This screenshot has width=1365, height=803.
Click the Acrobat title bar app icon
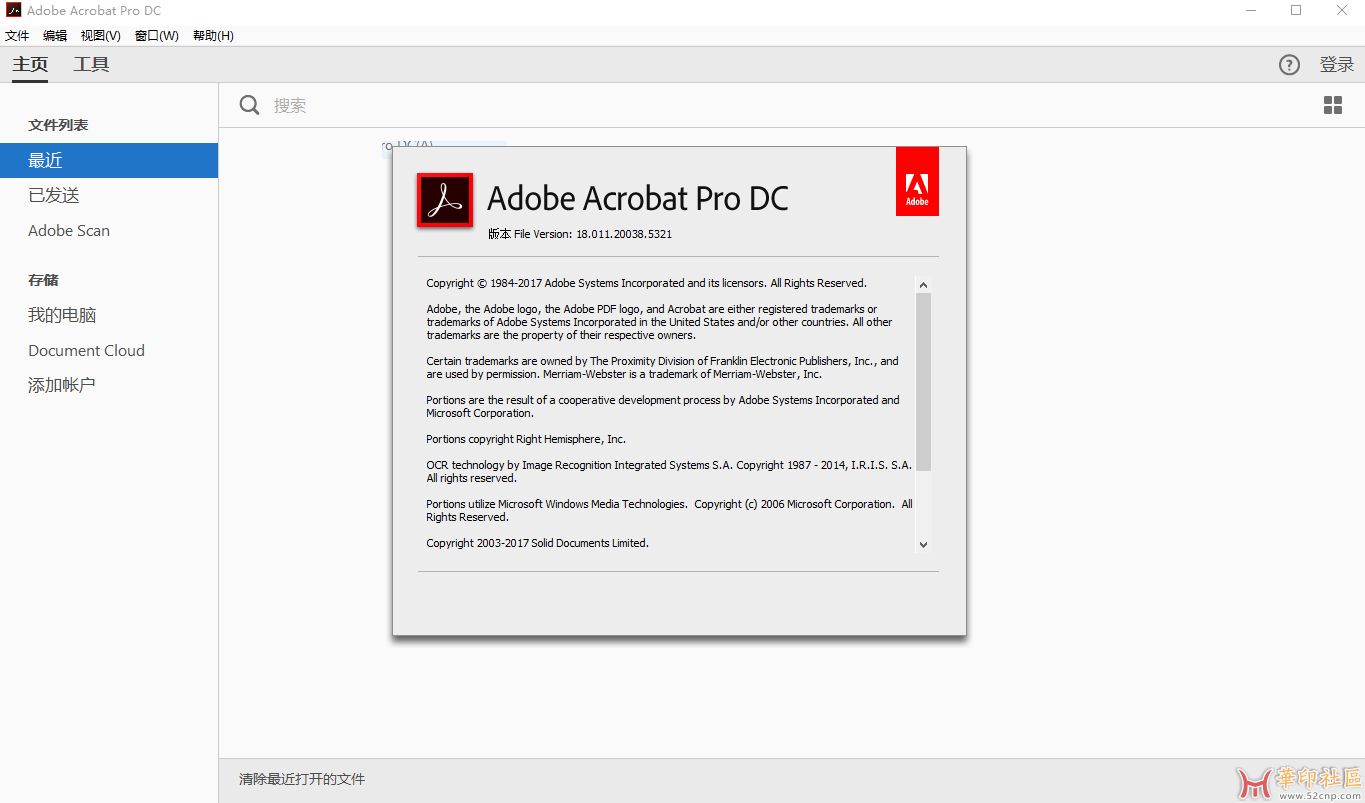tap(14, 11)
